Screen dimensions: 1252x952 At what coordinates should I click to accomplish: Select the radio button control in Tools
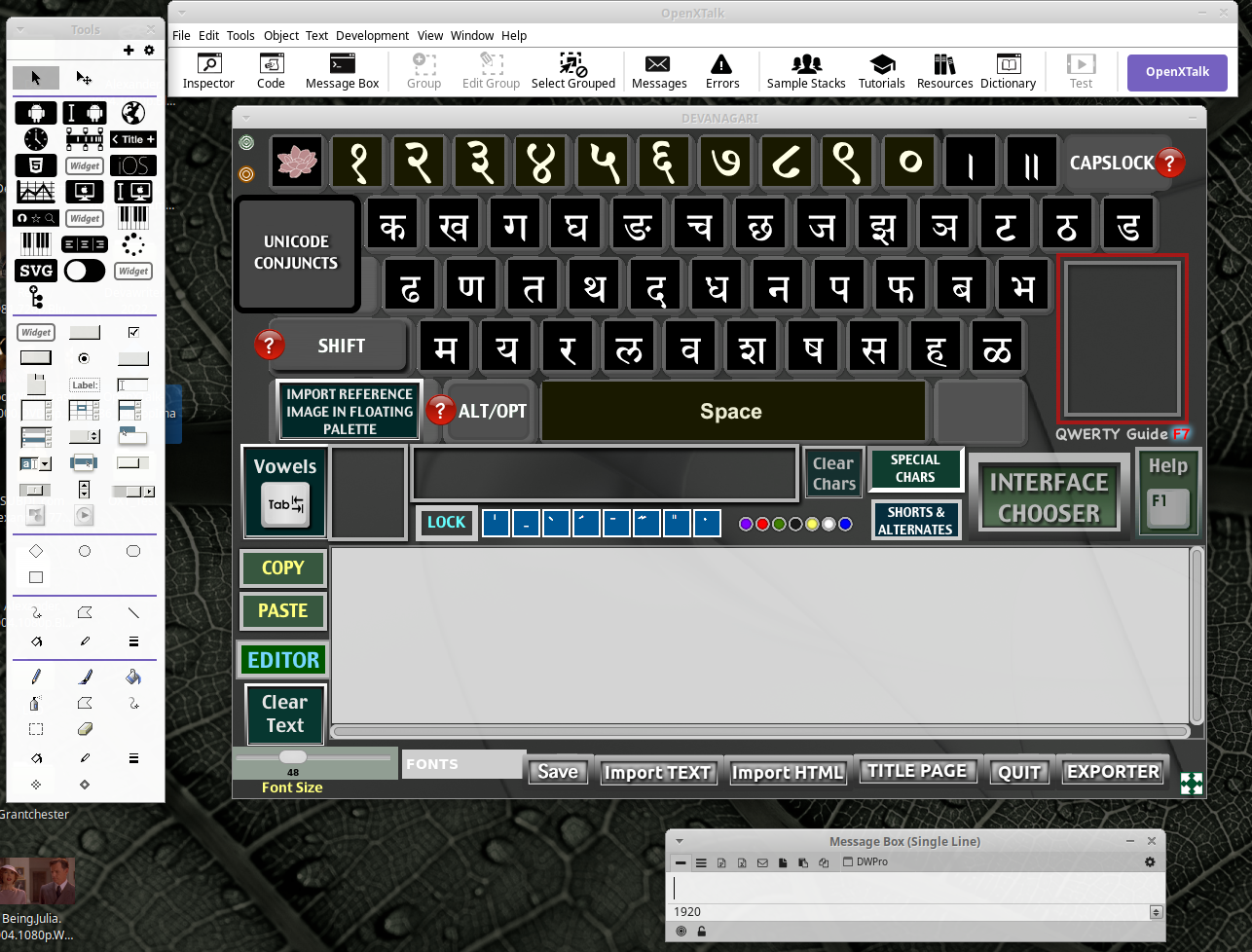tap(85, 358)
